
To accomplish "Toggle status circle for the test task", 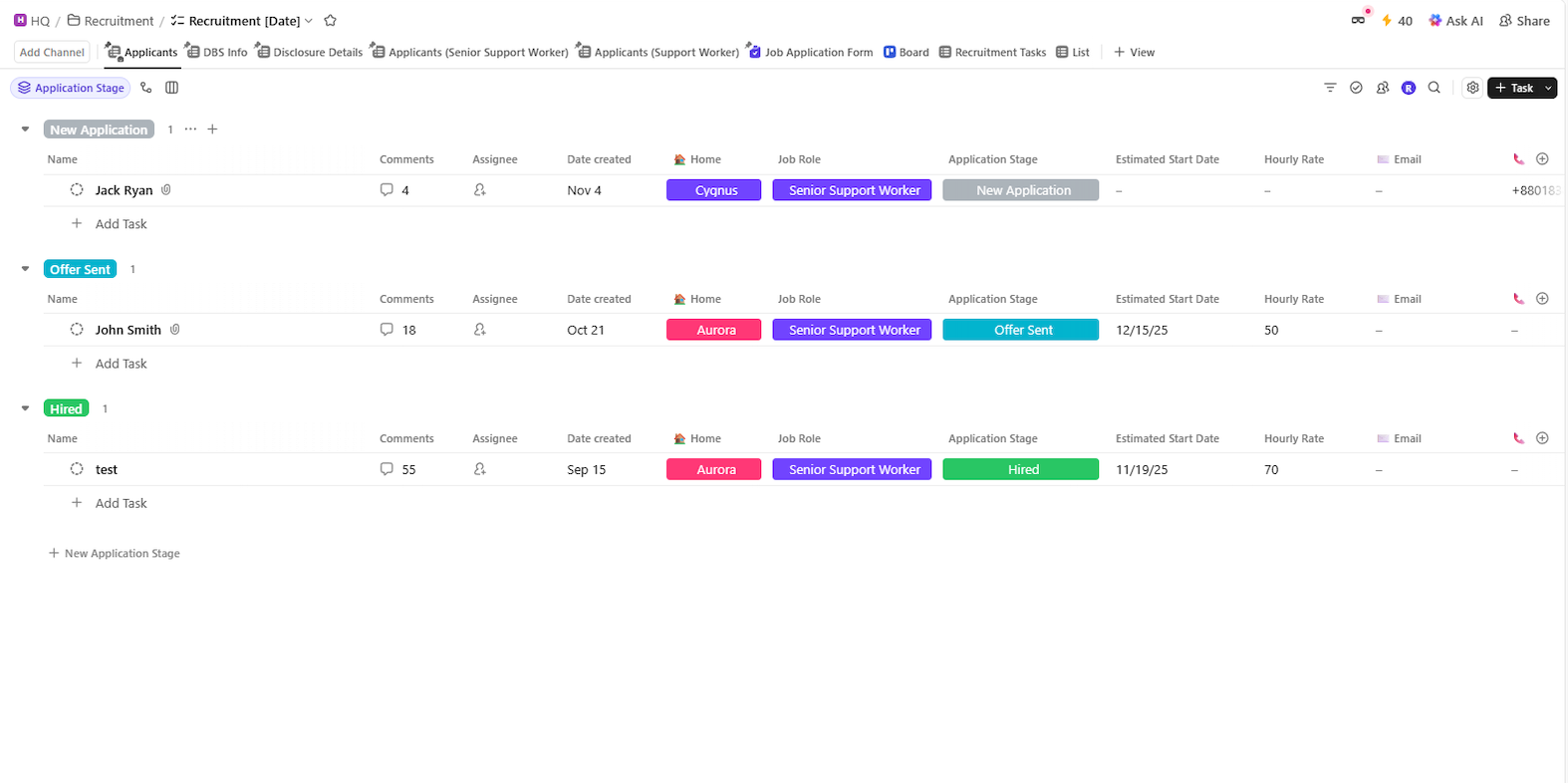I will click(77, 469).
